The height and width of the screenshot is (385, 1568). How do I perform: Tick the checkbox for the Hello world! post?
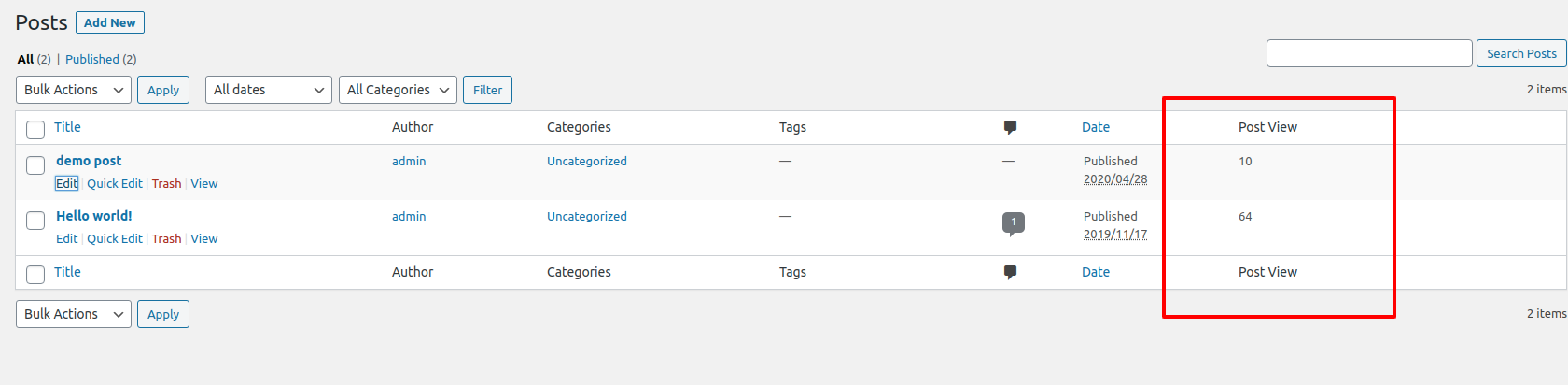coord(35,221)
